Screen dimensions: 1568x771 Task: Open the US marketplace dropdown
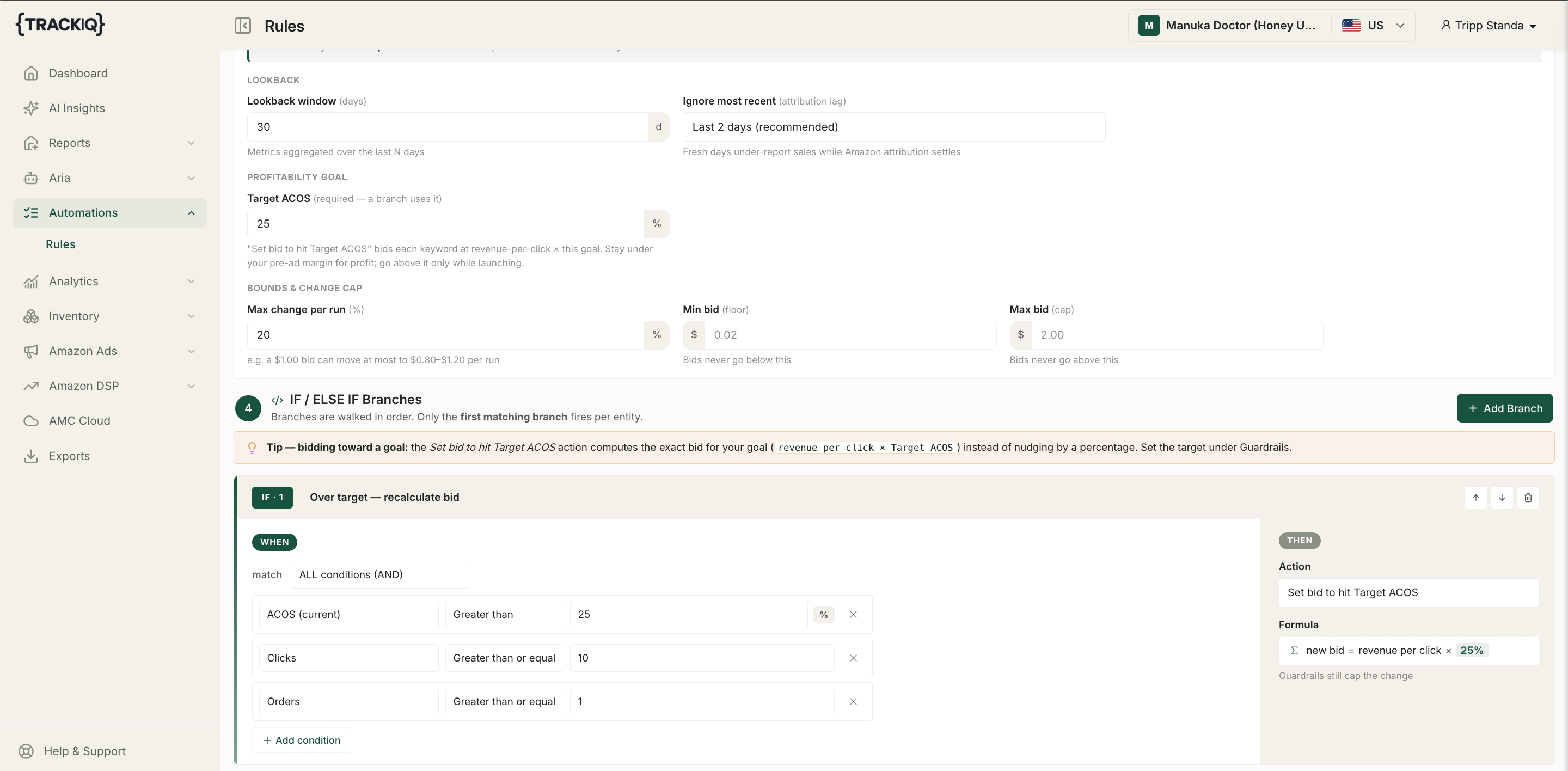(x=1373, y=26)
